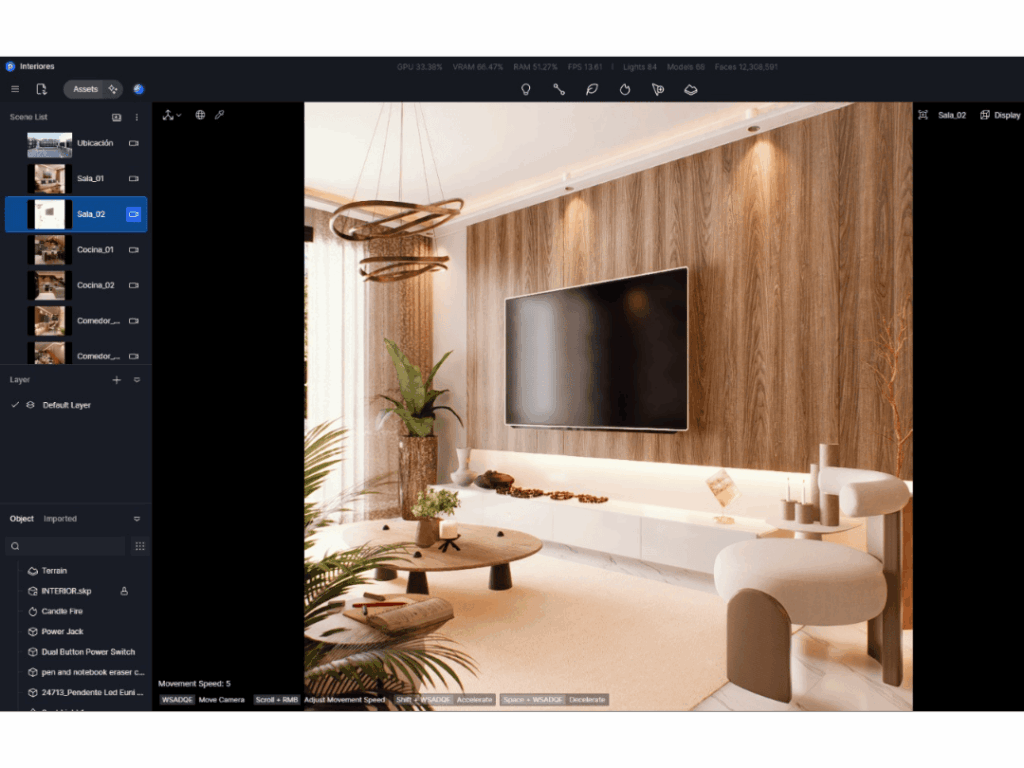The height and width of the screenshot is (768, 1024).
Task: Click the GPU usage readout
Action: click(419, 67)
